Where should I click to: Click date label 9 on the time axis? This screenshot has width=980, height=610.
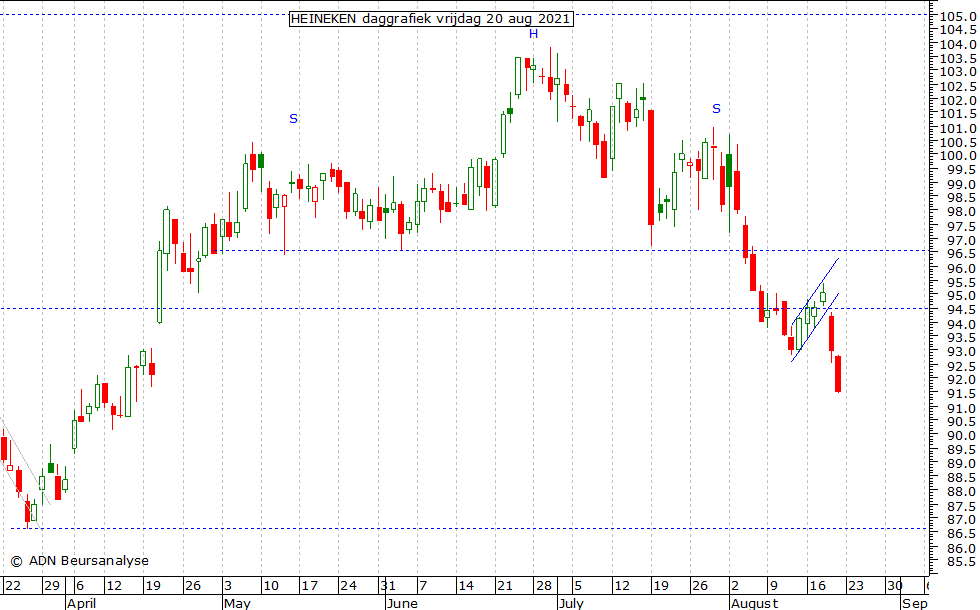774,586
